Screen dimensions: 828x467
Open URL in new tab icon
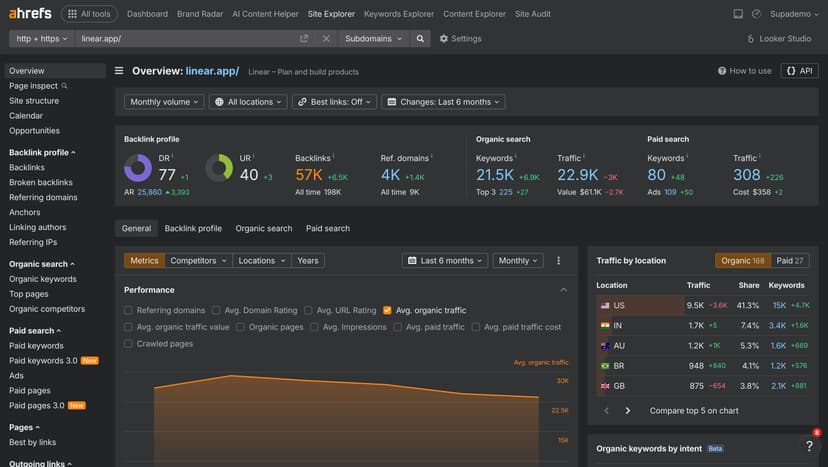click(x=304, y=39)
